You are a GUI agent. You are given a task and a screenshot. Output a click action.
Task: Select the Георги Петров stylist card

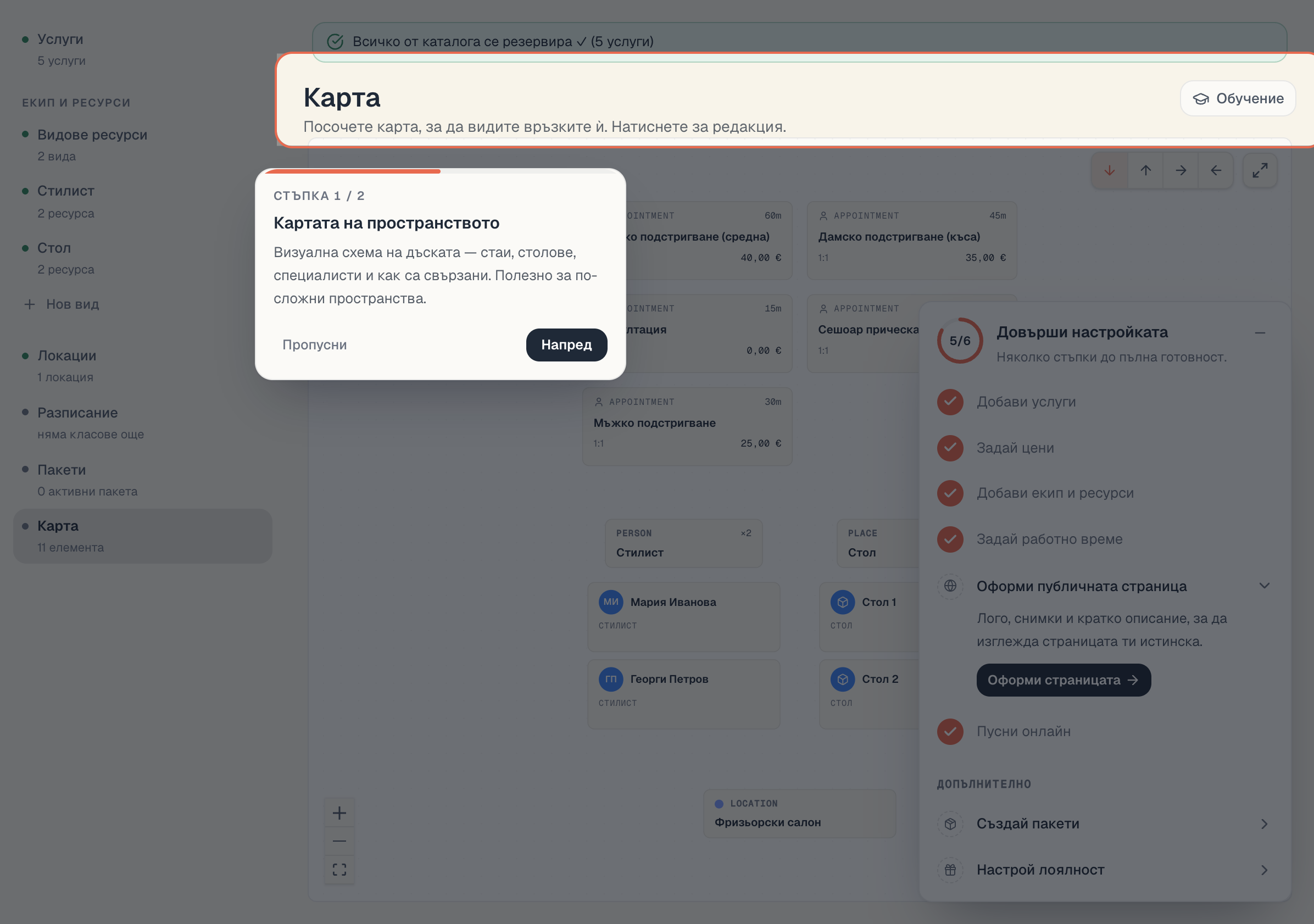tap(683, 694)
